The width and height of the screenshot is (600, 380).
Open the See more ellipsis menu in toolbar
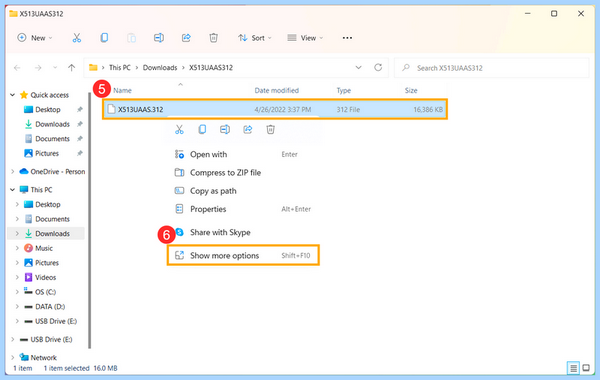coord(347,38)
